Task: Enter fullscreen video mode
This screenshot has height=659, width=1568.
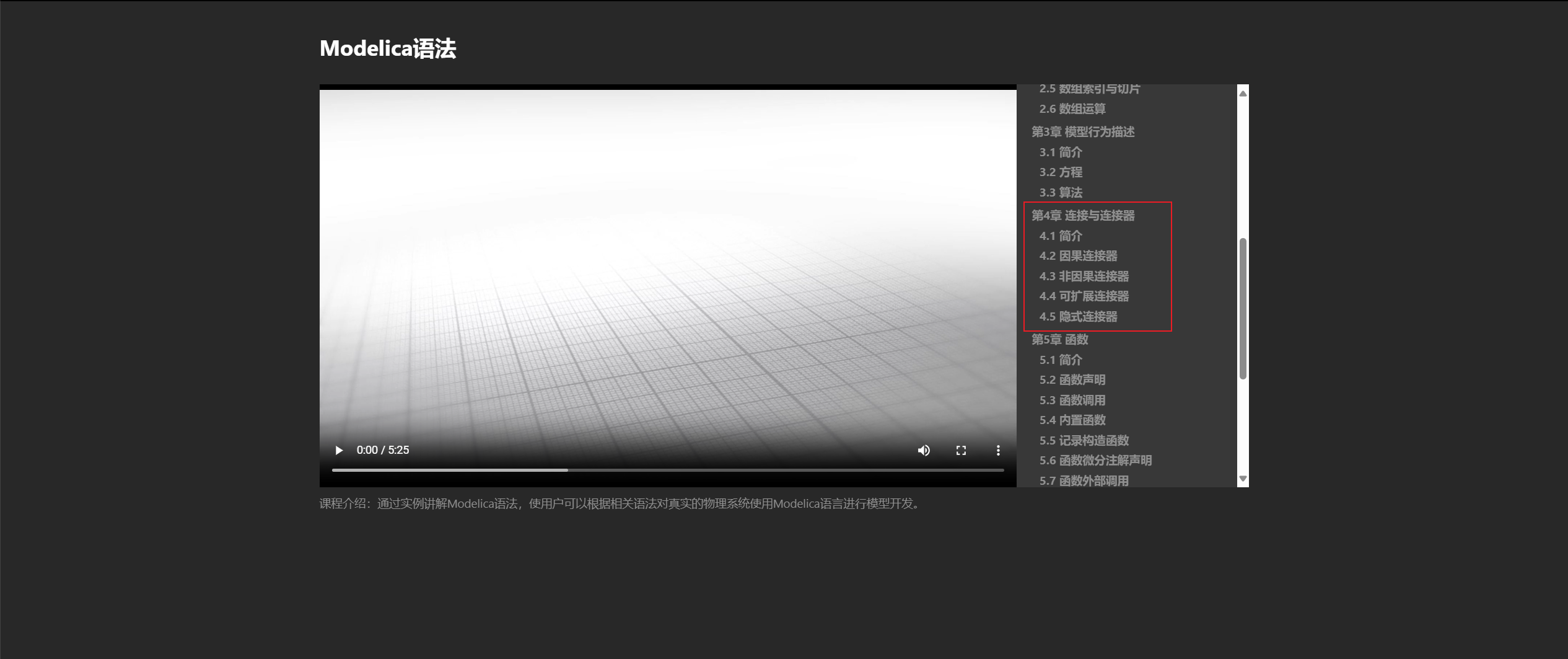Action: pos(961,450)
